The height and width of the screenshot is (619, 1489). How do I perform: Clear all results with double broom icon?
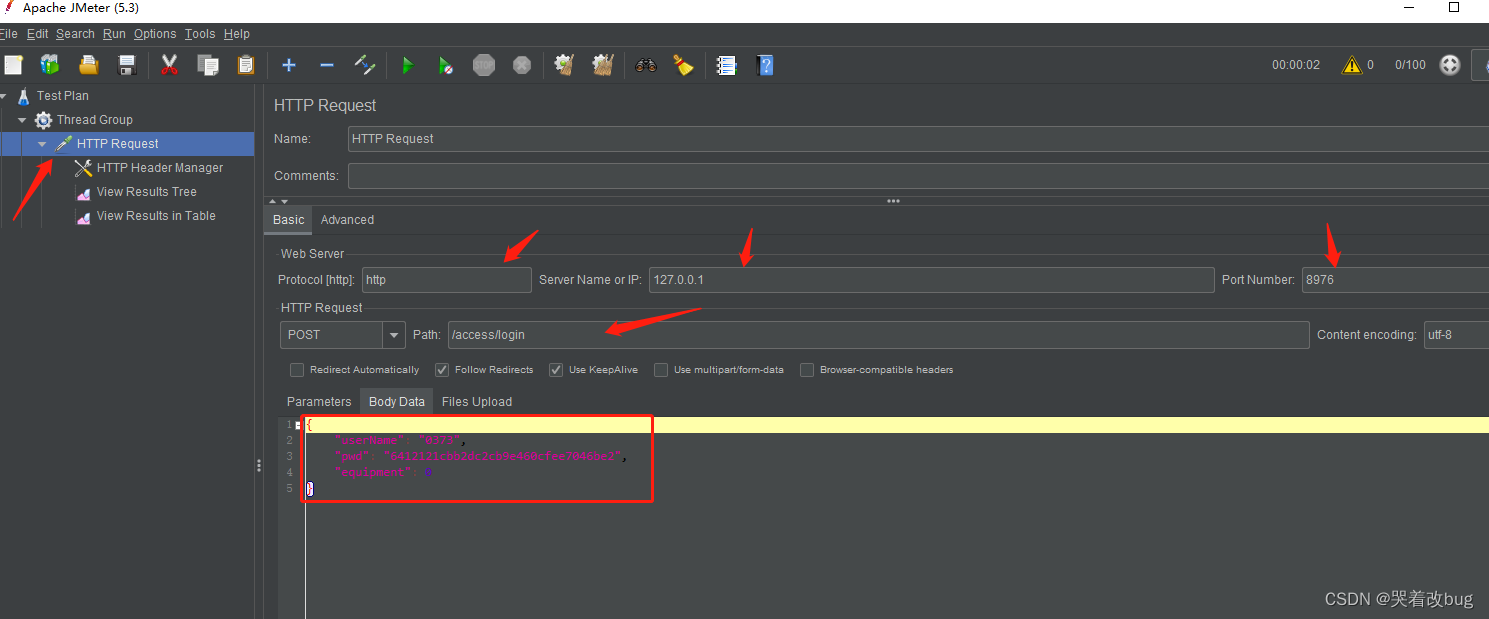(602, 65)
